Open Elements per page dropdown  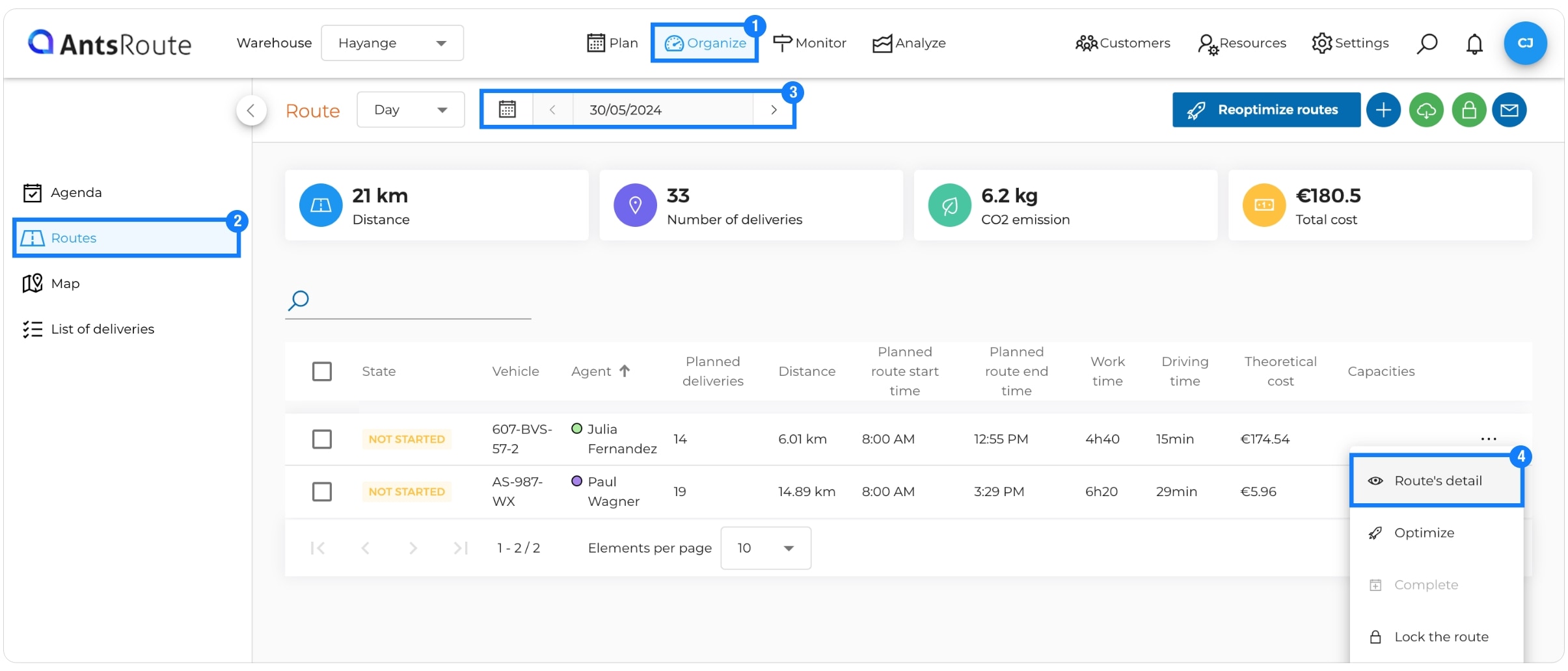click(766, 548)
